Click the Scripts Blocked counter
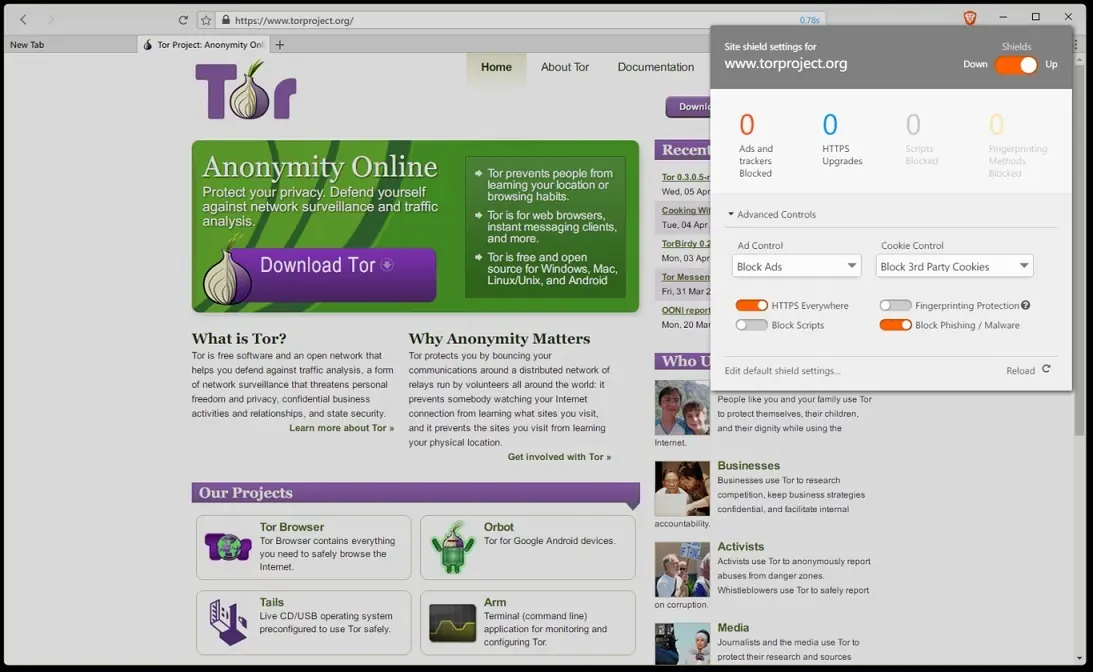Screen dimensions: 1093x672 [x=921, y=139]
